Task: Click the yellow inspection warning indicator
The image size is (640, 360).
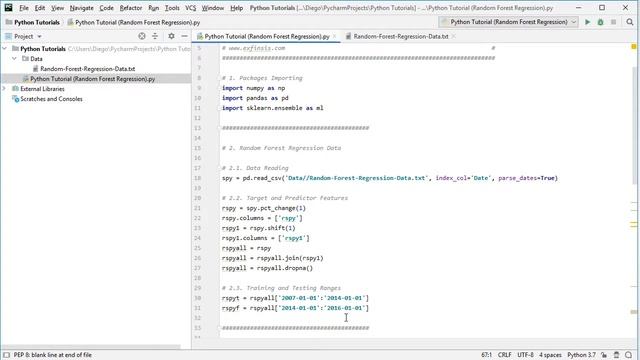Action: coord(634,47)
